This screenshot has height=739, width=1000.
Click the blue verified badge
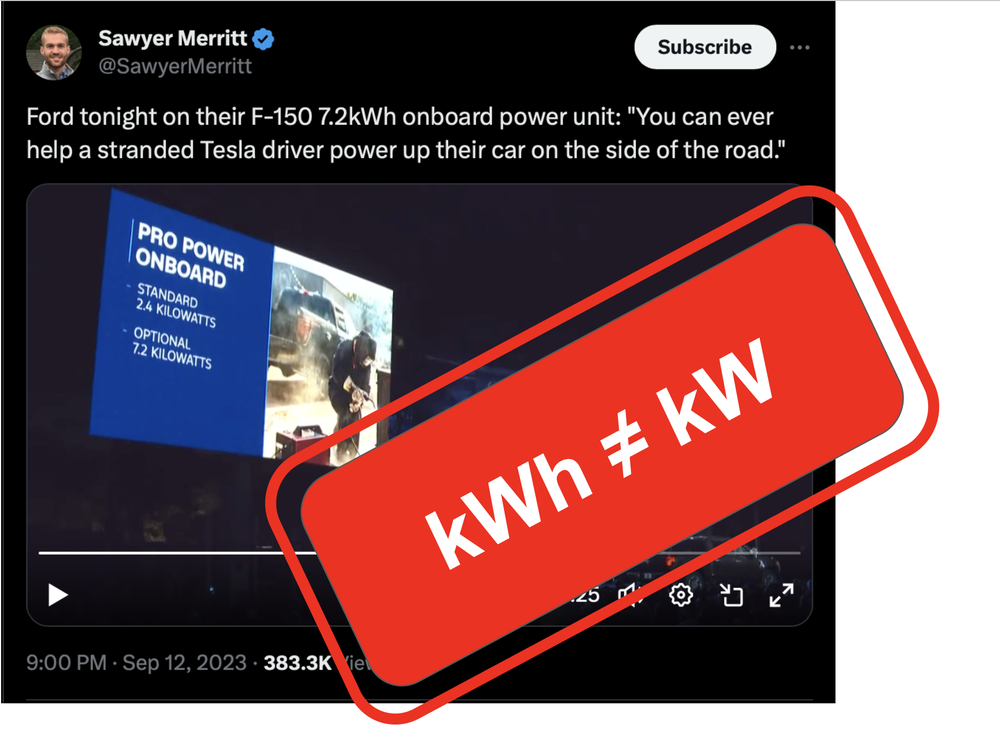263,39
